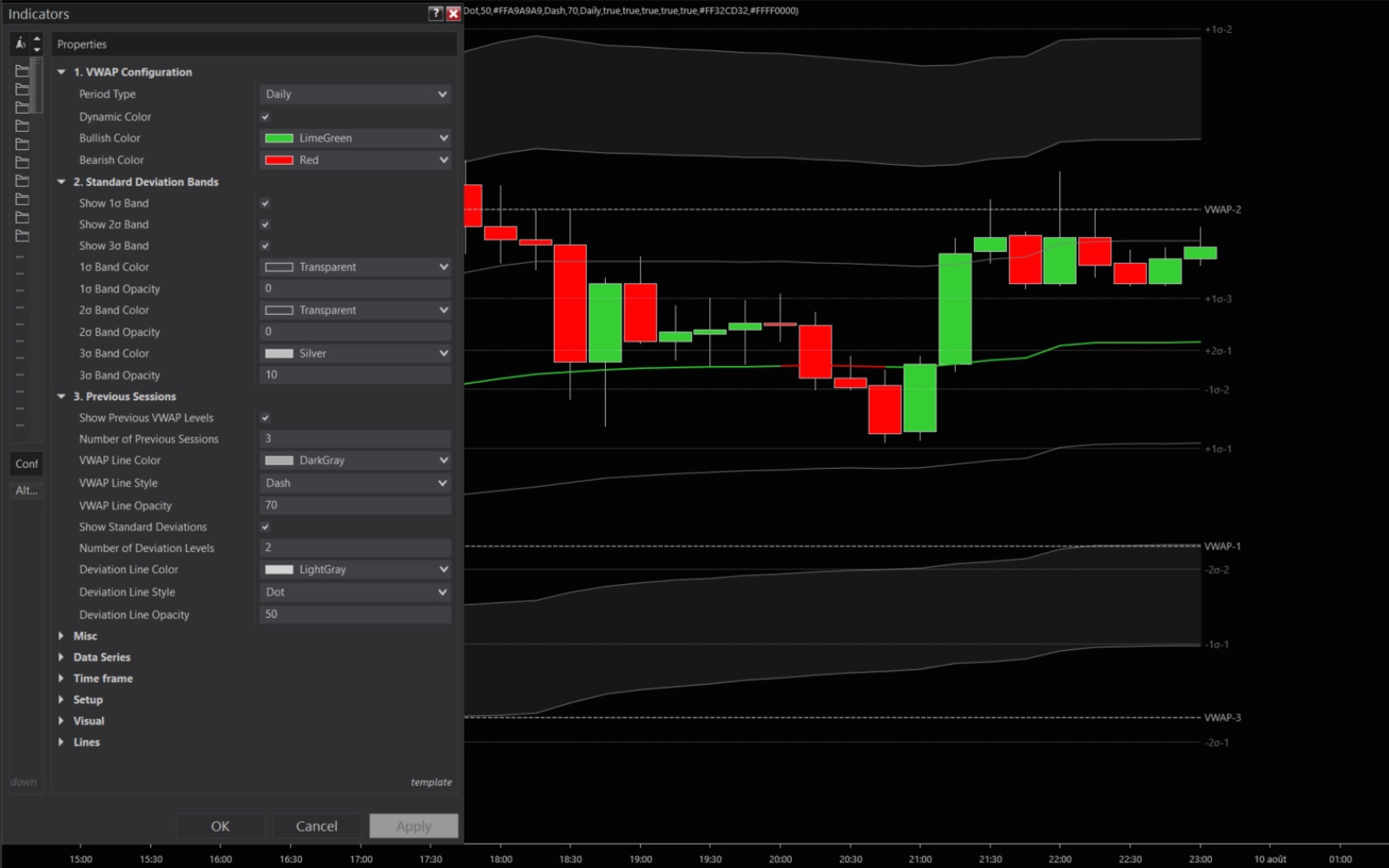Expand the Visual section

coord(61,720)
